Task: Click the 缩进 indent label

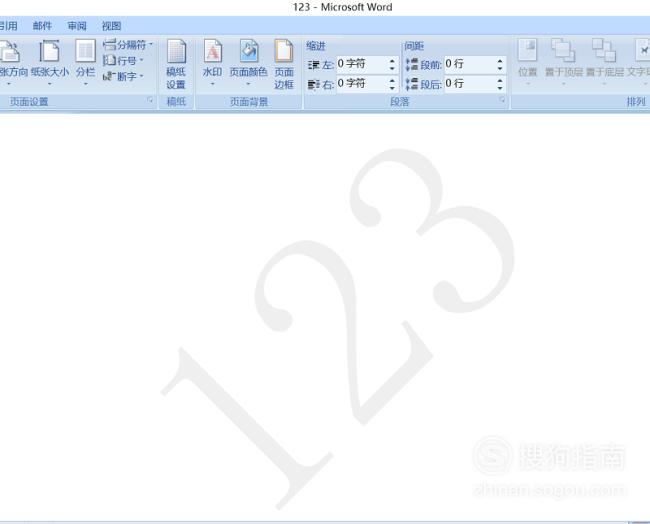Action: [x=316, y=46]
